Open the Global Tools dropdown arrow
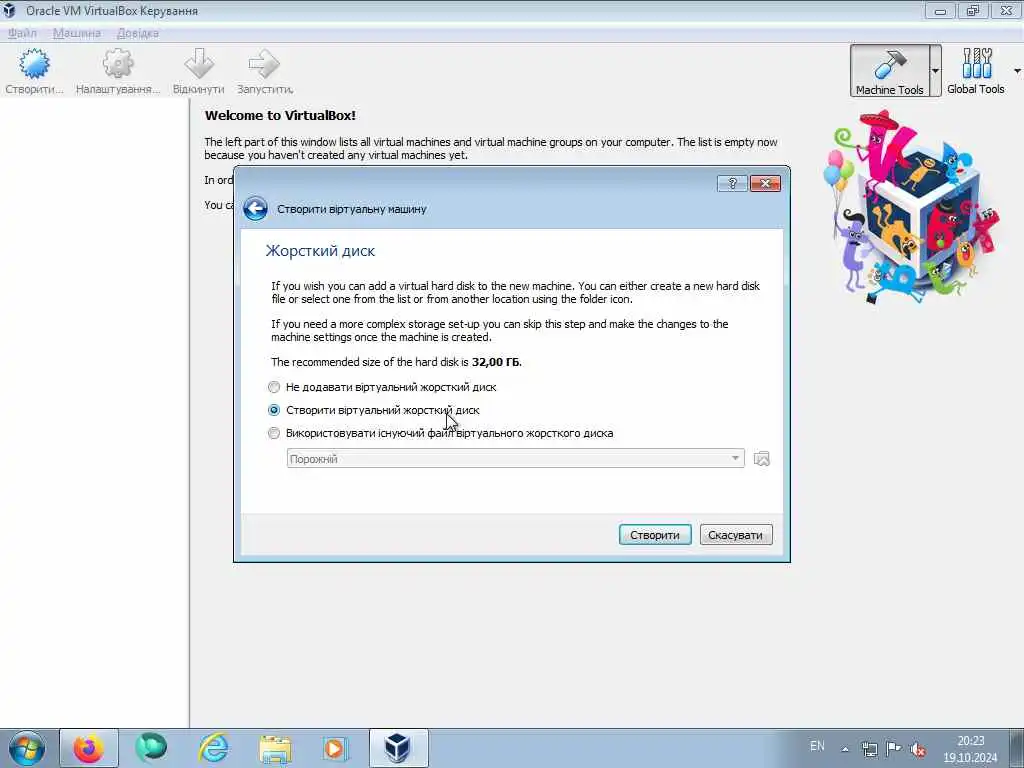The width and height of the screenshot is (1024, 768). tap(1017, 71)
